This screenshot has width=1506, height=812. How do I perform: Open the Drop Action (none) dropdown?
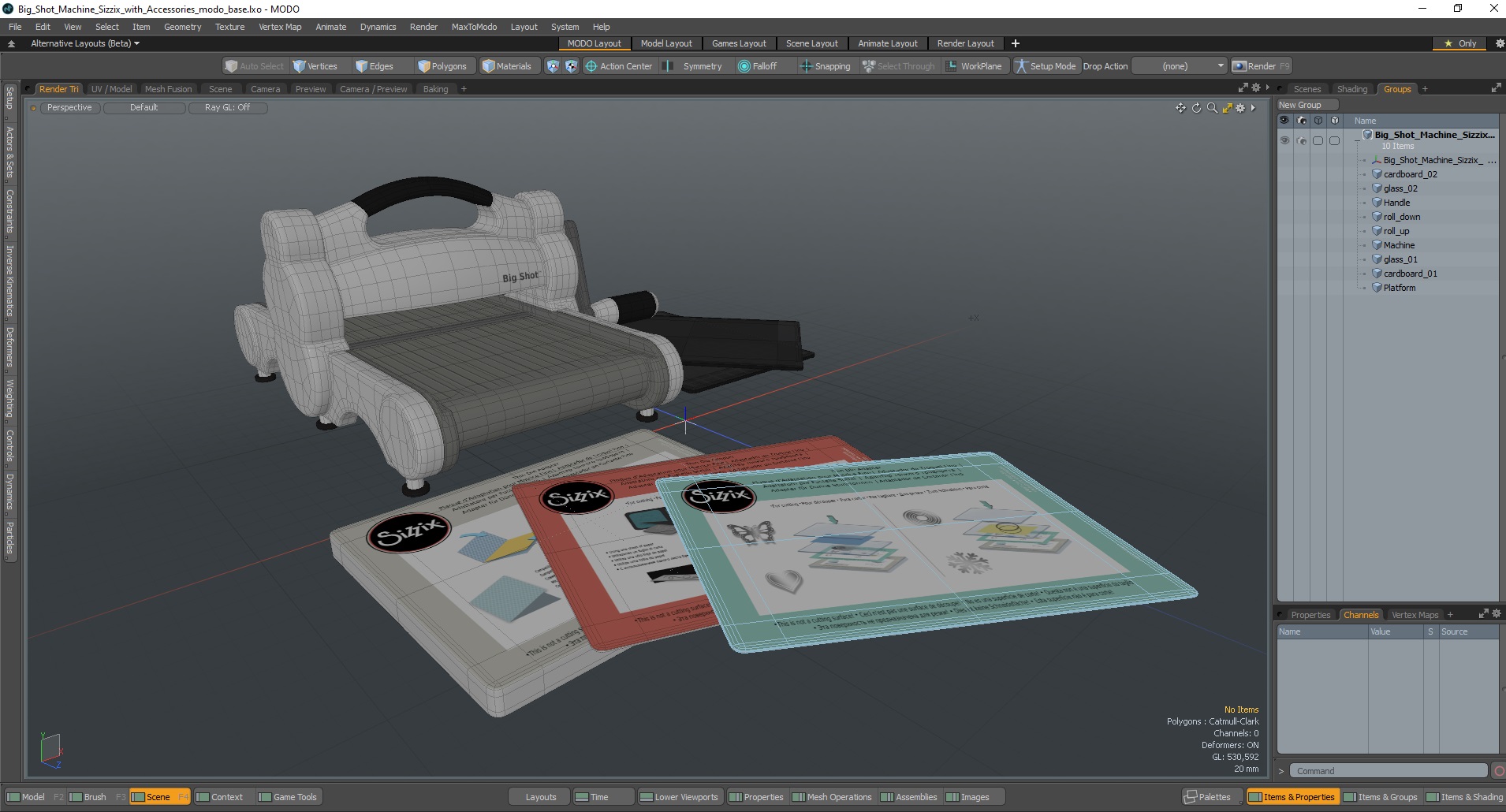[x=1180, y=66]
